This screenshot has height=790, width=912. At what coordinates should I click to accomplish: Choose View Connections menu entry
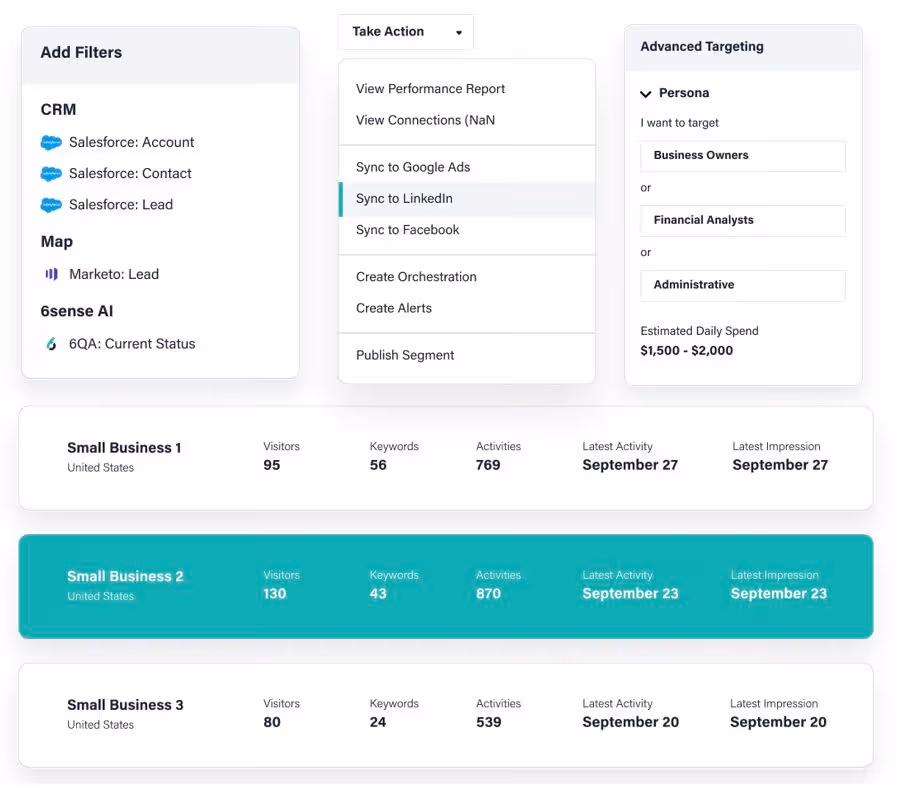tap(425, 120)
